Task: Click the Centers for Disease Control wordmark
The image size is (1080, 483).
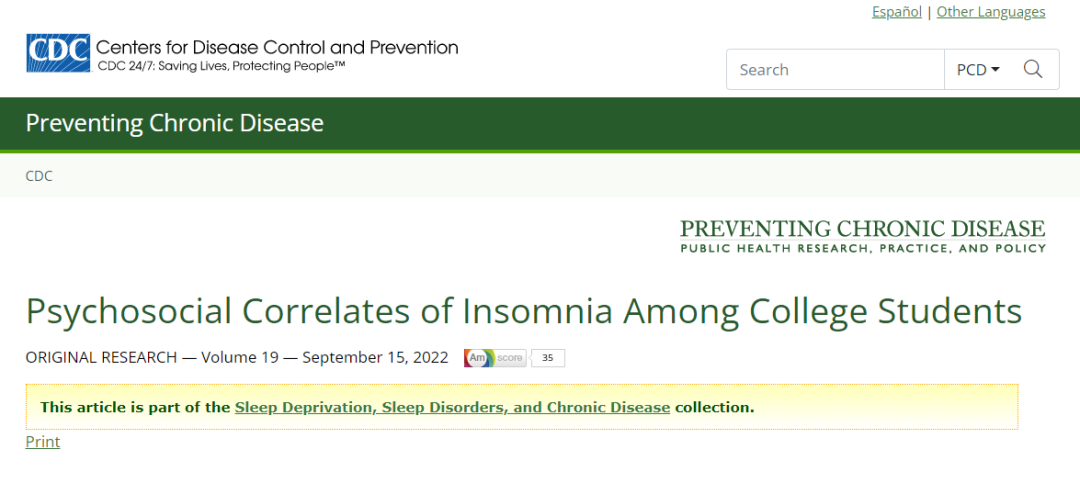Action: [x=277, y=48]
